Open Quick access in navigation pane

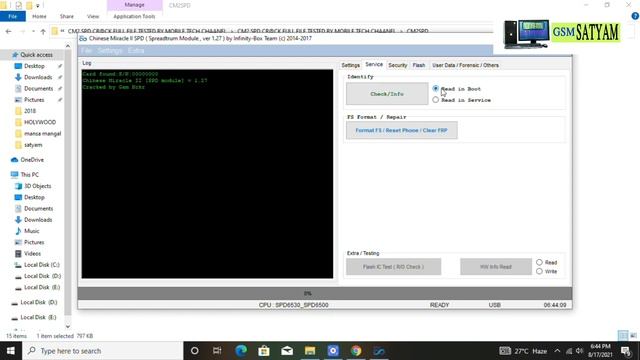36,55
